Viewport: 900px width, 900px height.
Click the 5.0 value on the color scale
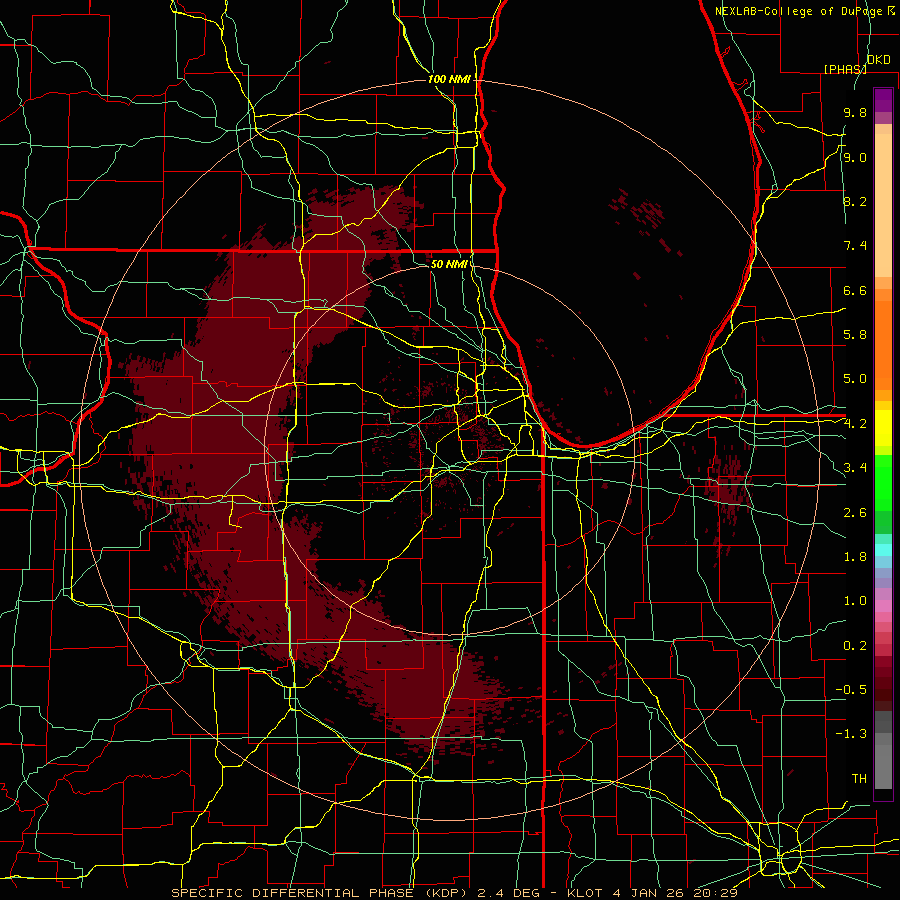pyautogui.click(x=855, y=379)
